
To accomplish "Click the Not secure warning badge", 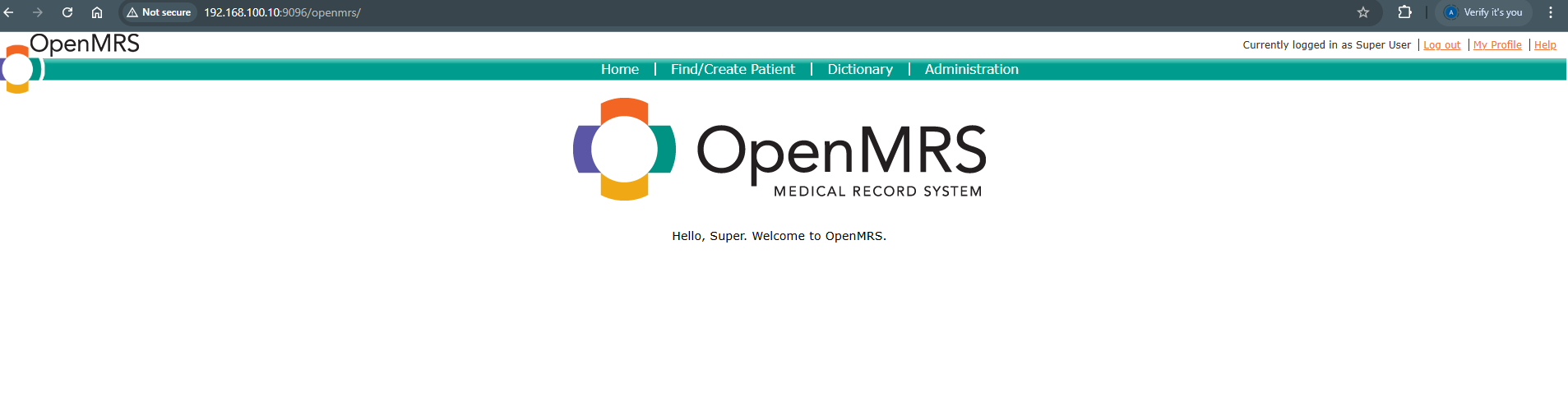I will [x=160, y=12].
